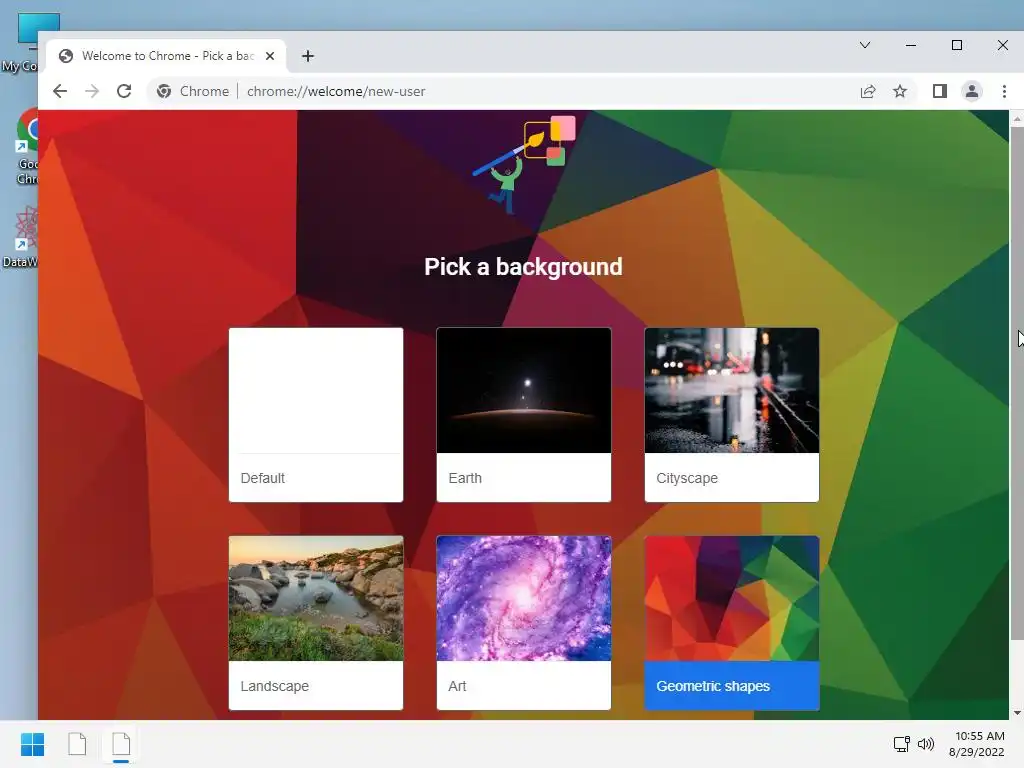Open the profile avatar menu

[x=972, y=91]
